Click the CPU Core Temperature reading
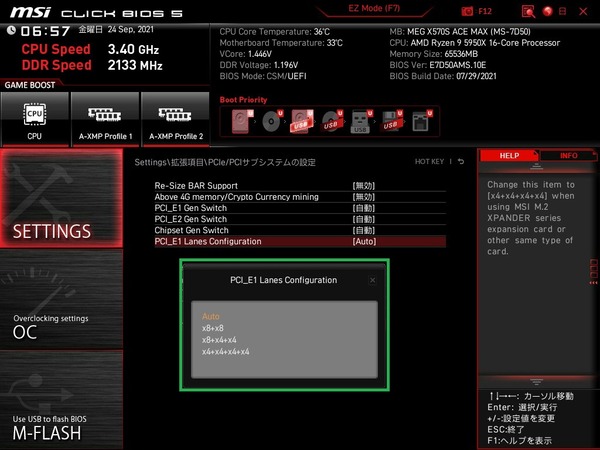Viewport: 600px width, 450px height. pyautogui.click(x=275, y=32)
